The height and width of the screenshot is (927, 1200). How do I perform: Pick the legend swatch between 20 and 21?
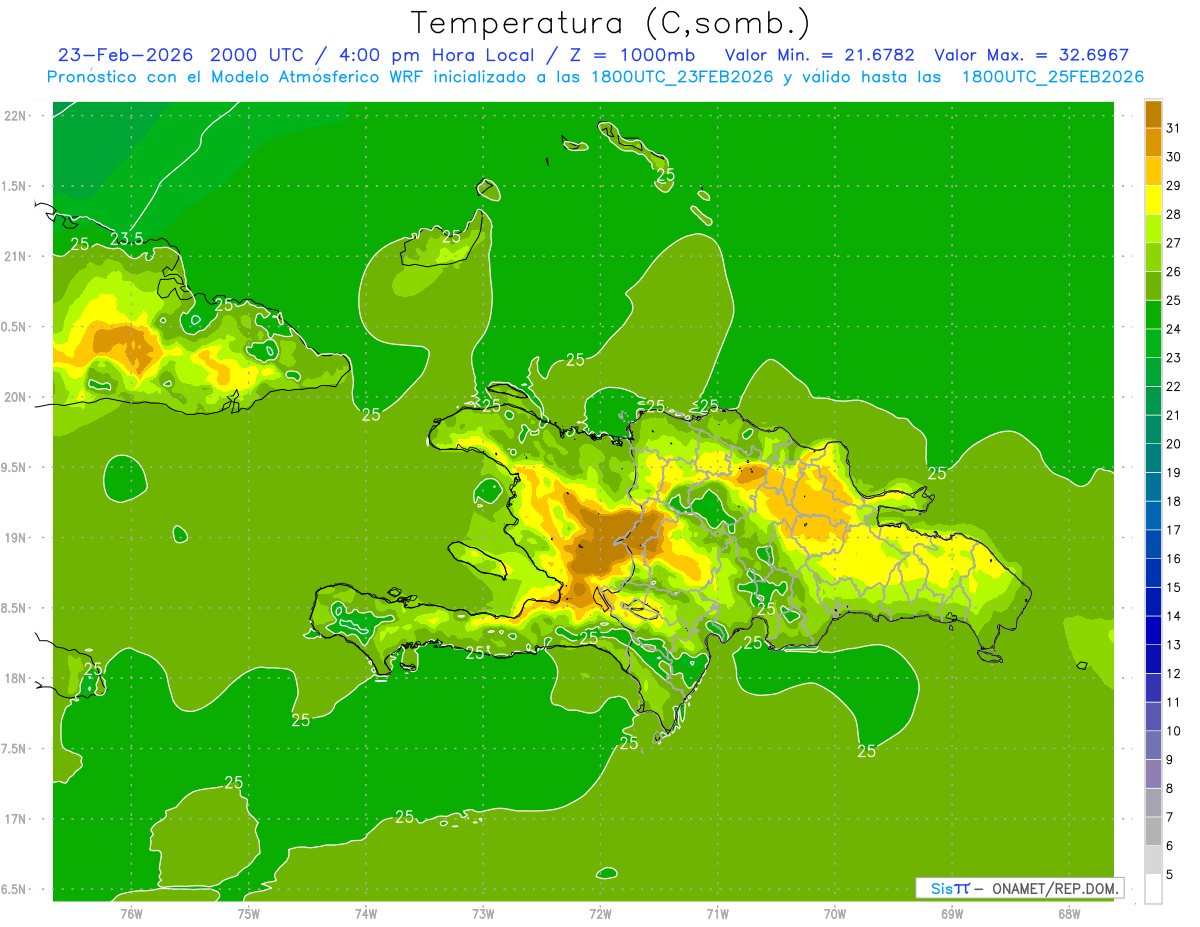pos(1153,430)
